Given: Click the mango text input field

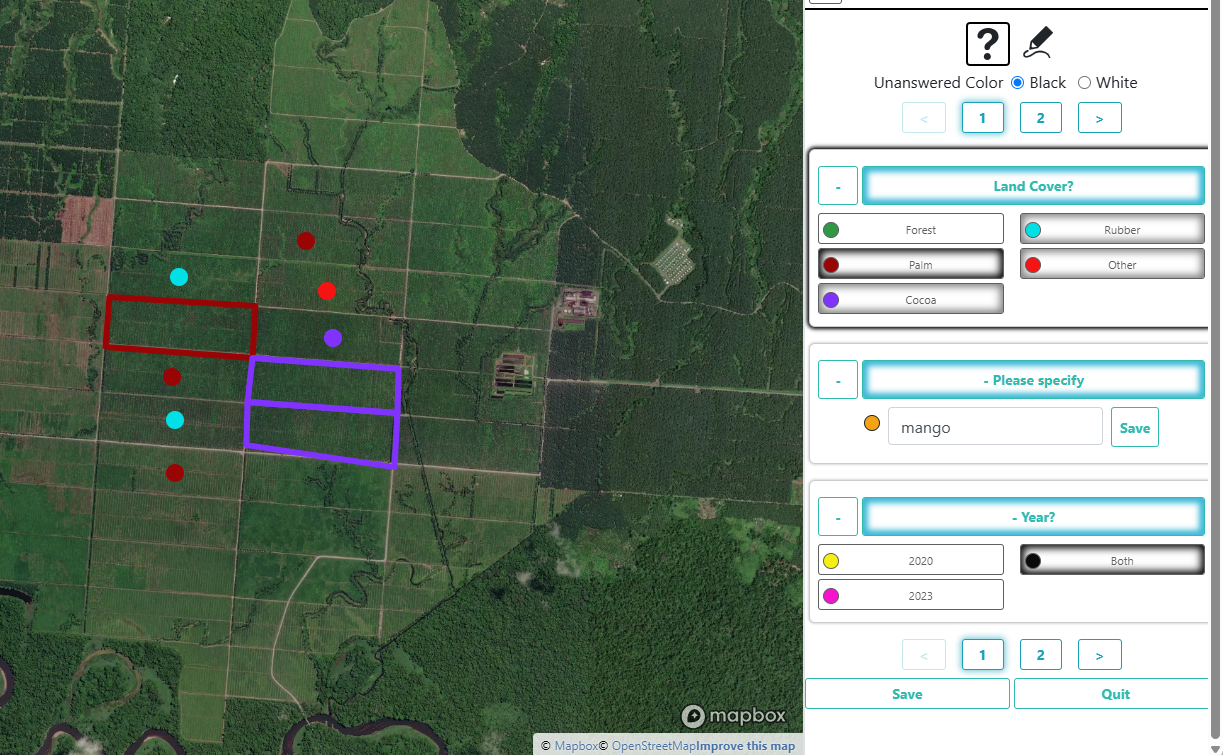Looking at the screenshot, I should click(x=995, y=428).
